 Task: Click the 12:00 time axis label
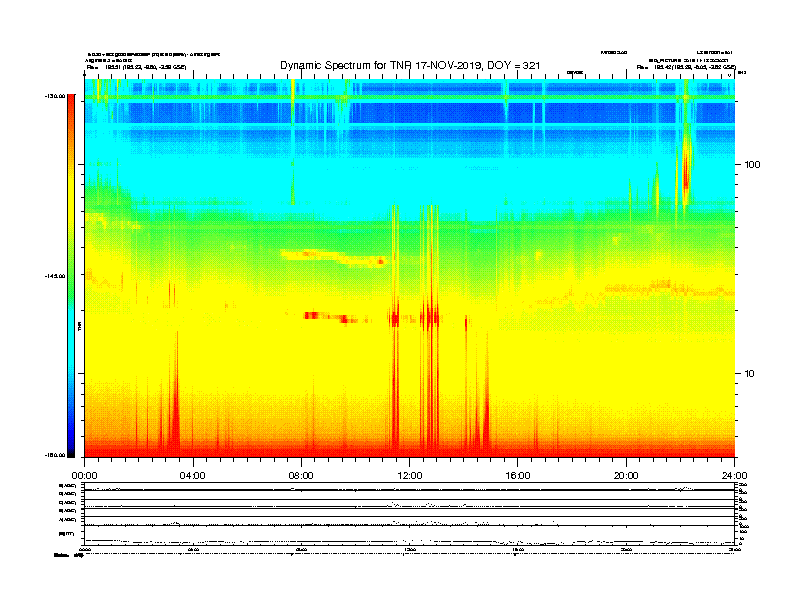click(x=410, y=476)
